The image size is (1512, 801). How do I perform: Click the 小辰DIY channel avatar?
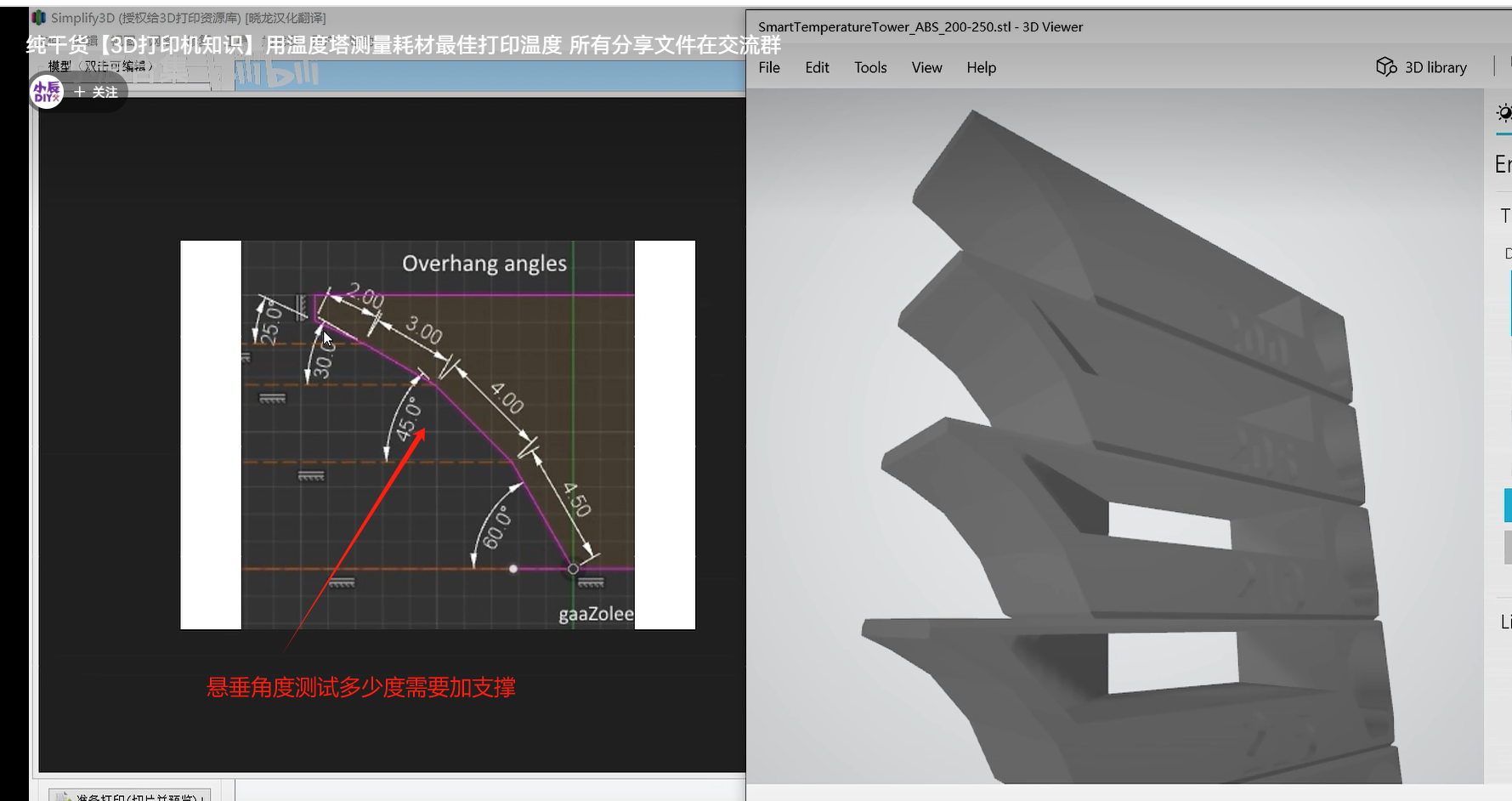47,92
